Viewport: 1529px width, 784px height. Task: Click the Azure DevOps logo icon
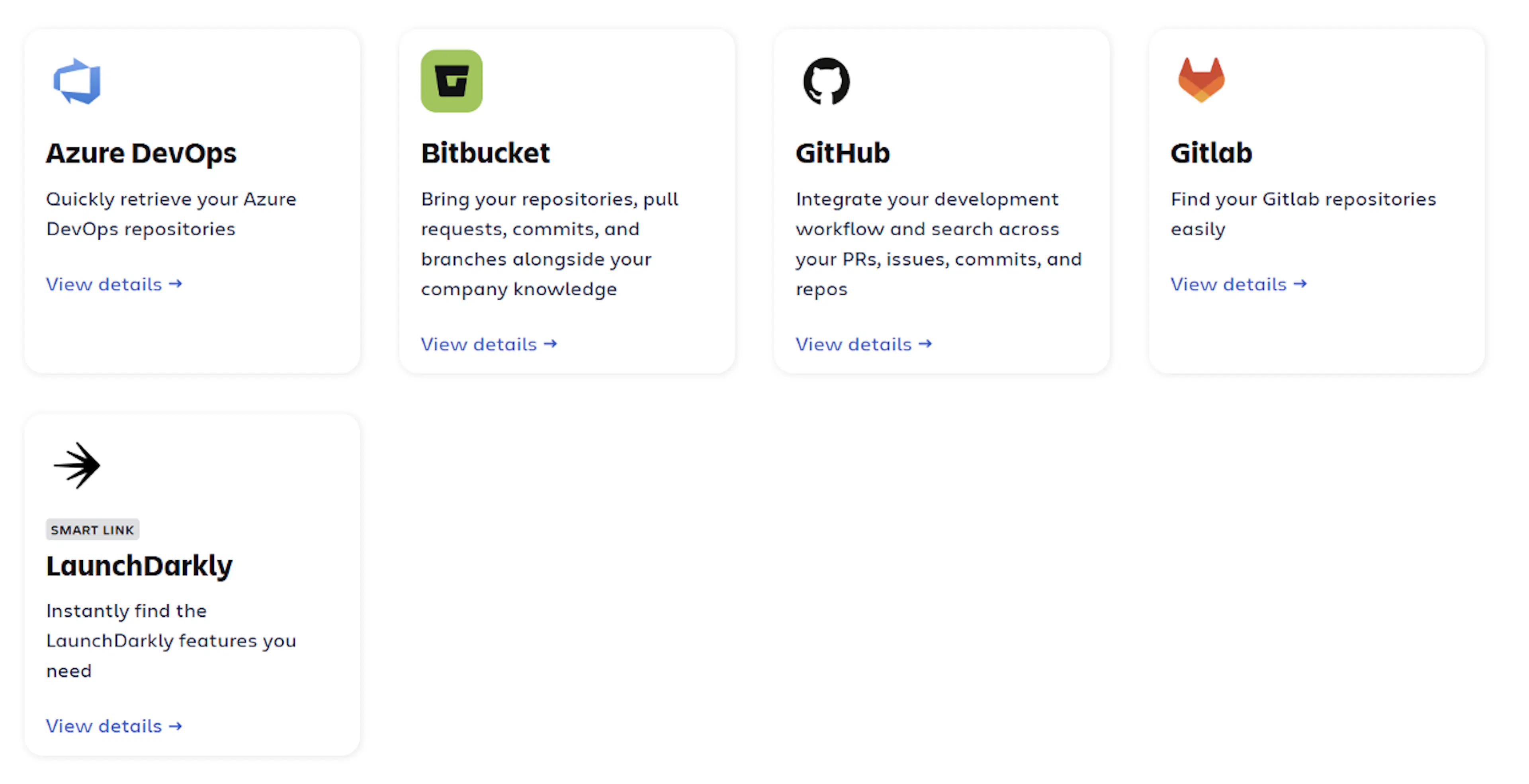(77, 81)
